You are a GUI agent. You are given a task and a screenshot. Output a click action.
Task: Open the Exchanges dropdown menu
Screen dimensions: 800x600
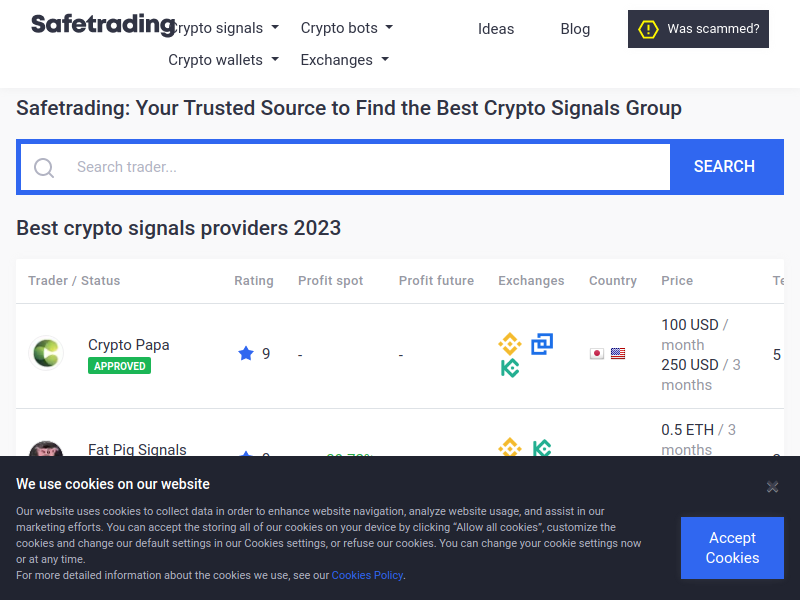coord(344,60)
